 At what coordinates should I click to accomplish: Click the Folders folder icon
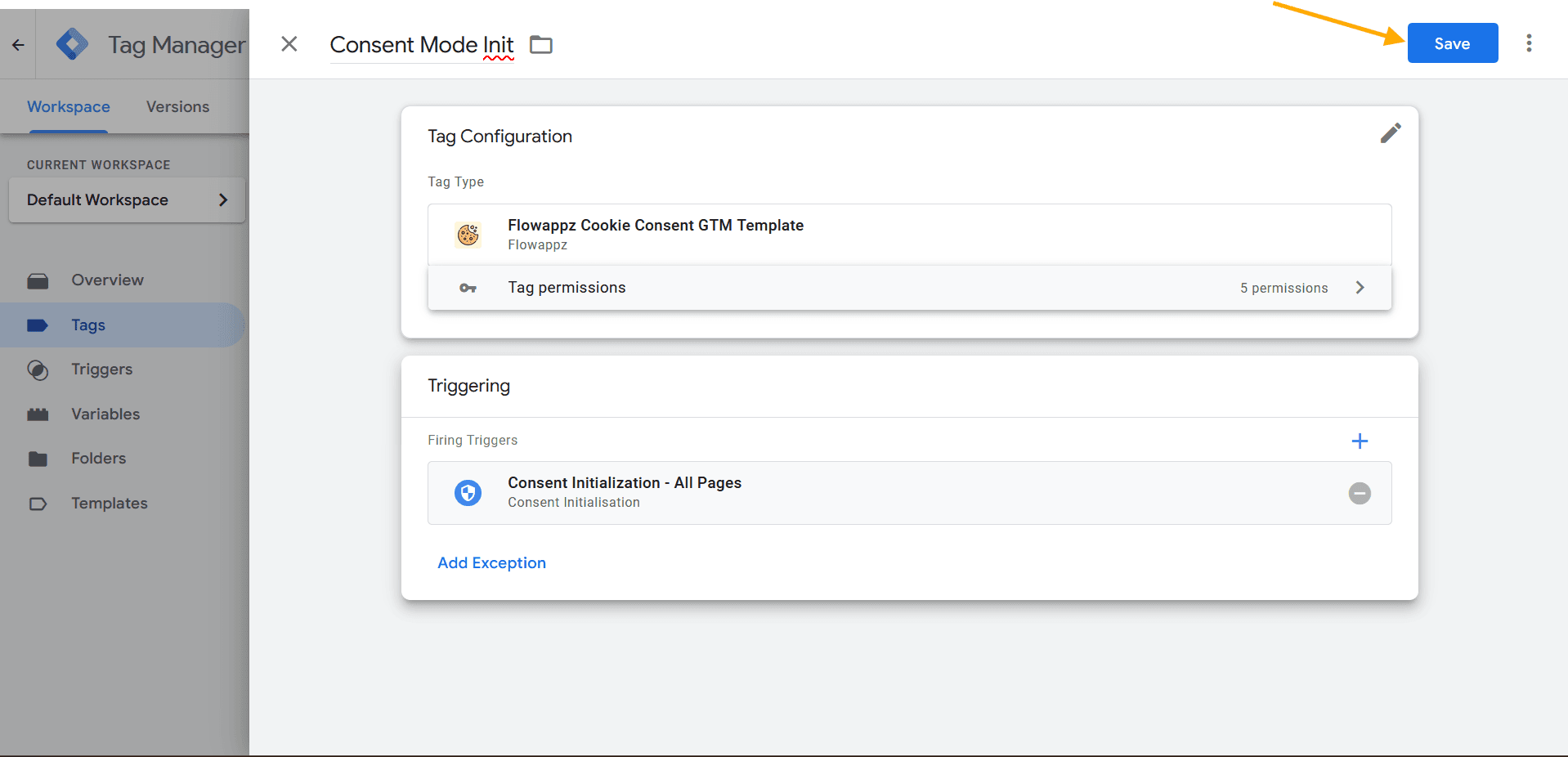tap(38, 459)
